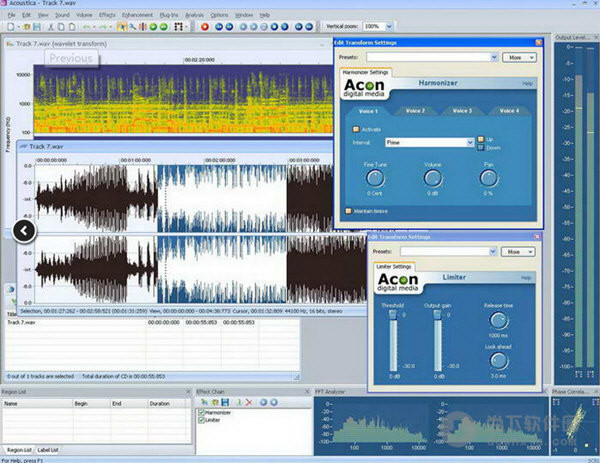Screen dimensions: 600x463
Task: Uncheck Limiter in the Effect Chain list
Action: 201,421
